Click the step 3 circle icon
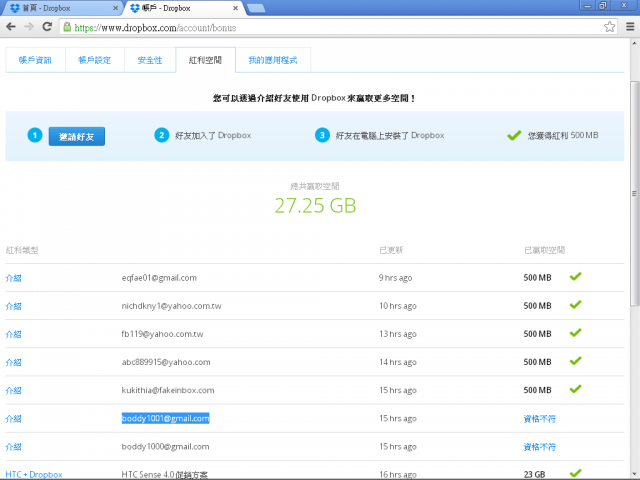 [322, 135]
